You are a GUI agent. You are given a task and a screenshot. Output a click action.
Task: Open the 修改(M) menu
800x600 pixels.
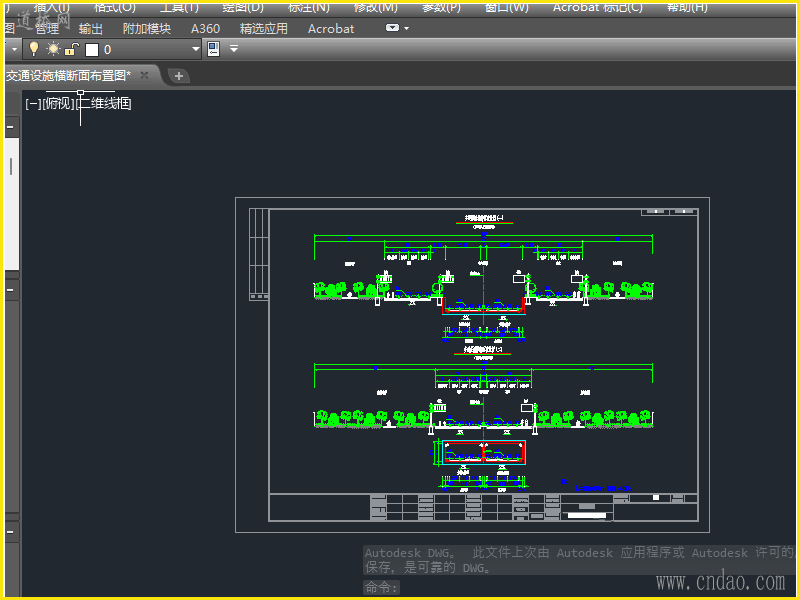[376, 8]
